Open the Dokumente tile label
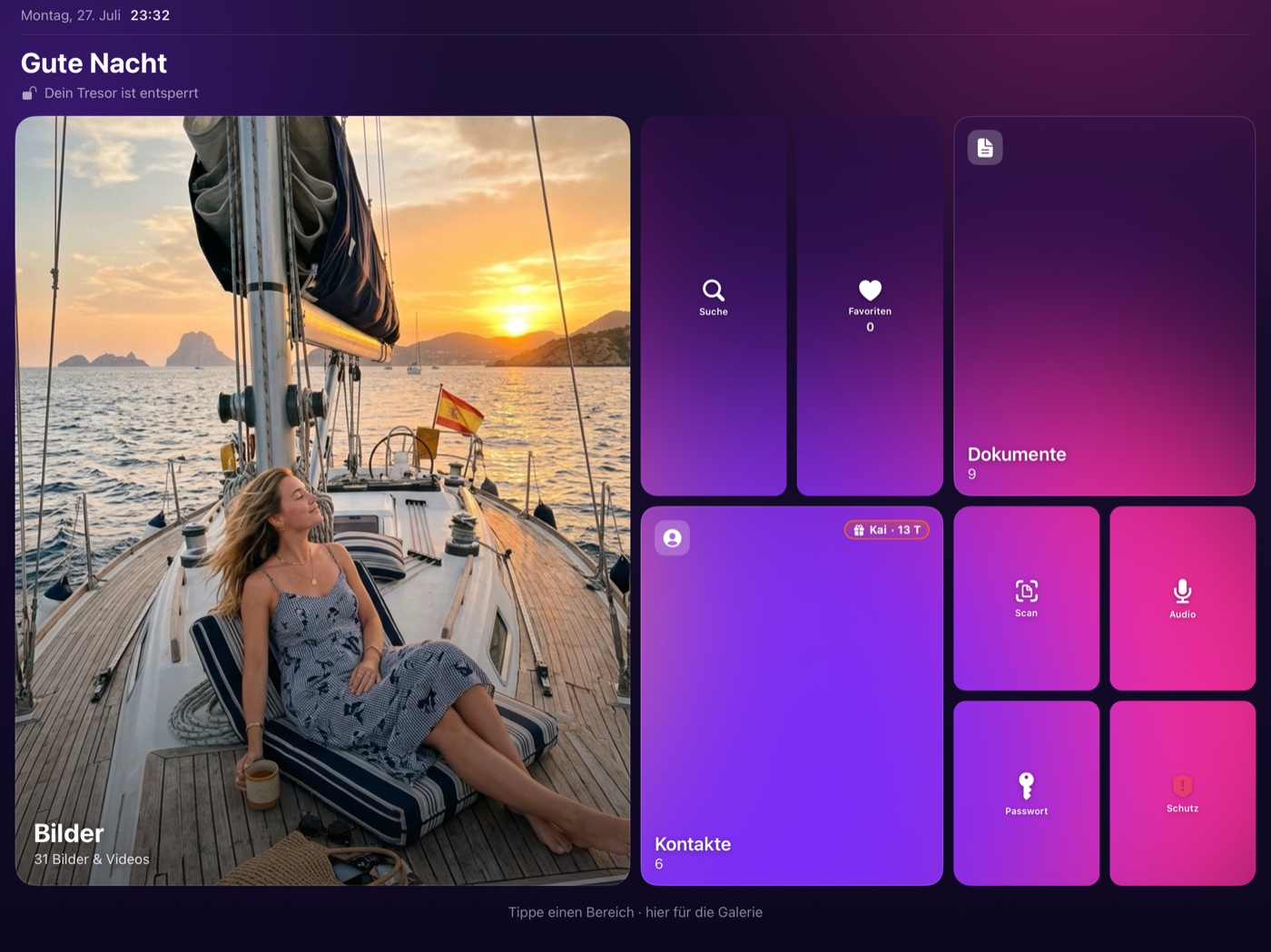 coord(1017,454)
